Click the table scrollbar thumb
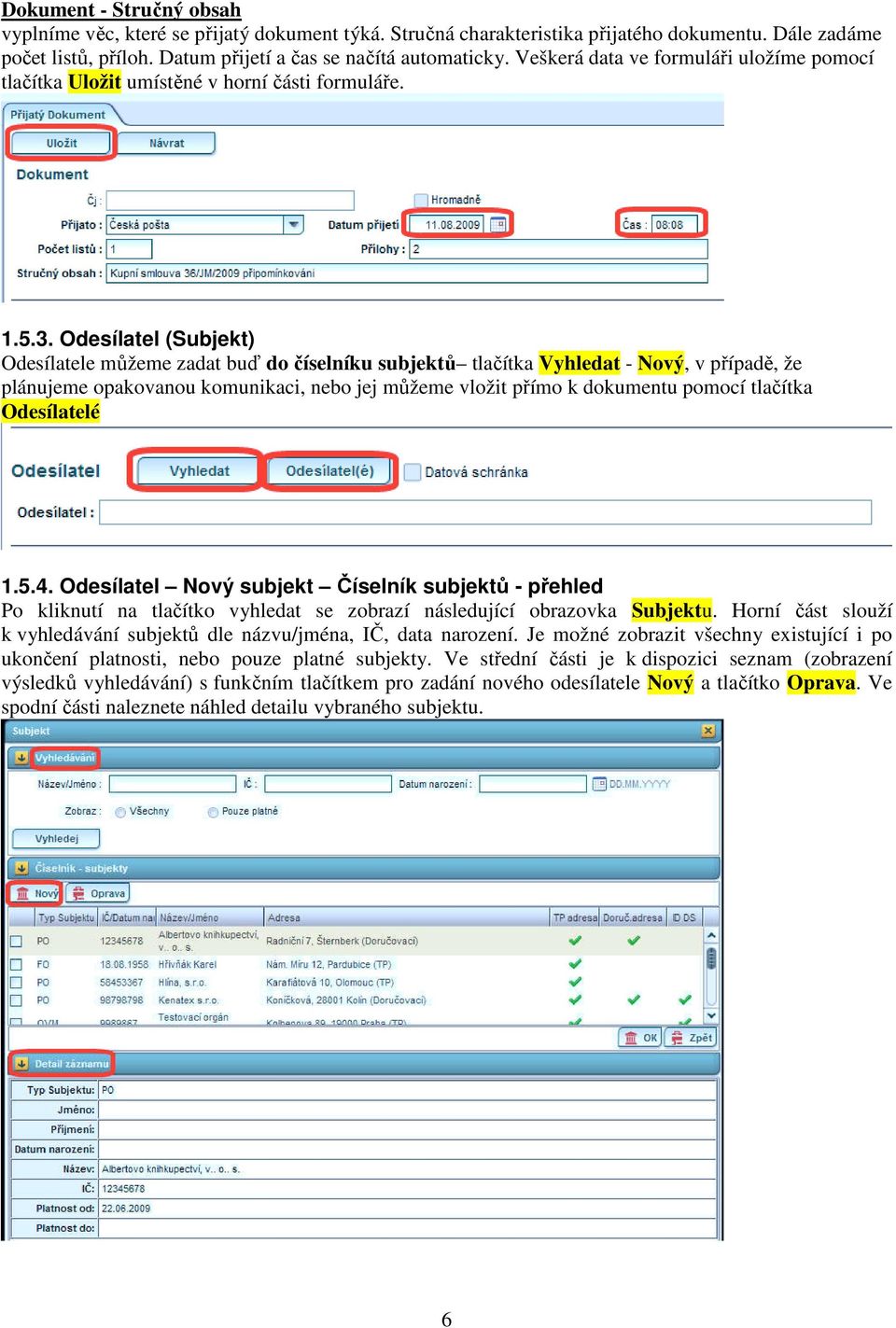The image size is (896, 1328). [711, 958]
